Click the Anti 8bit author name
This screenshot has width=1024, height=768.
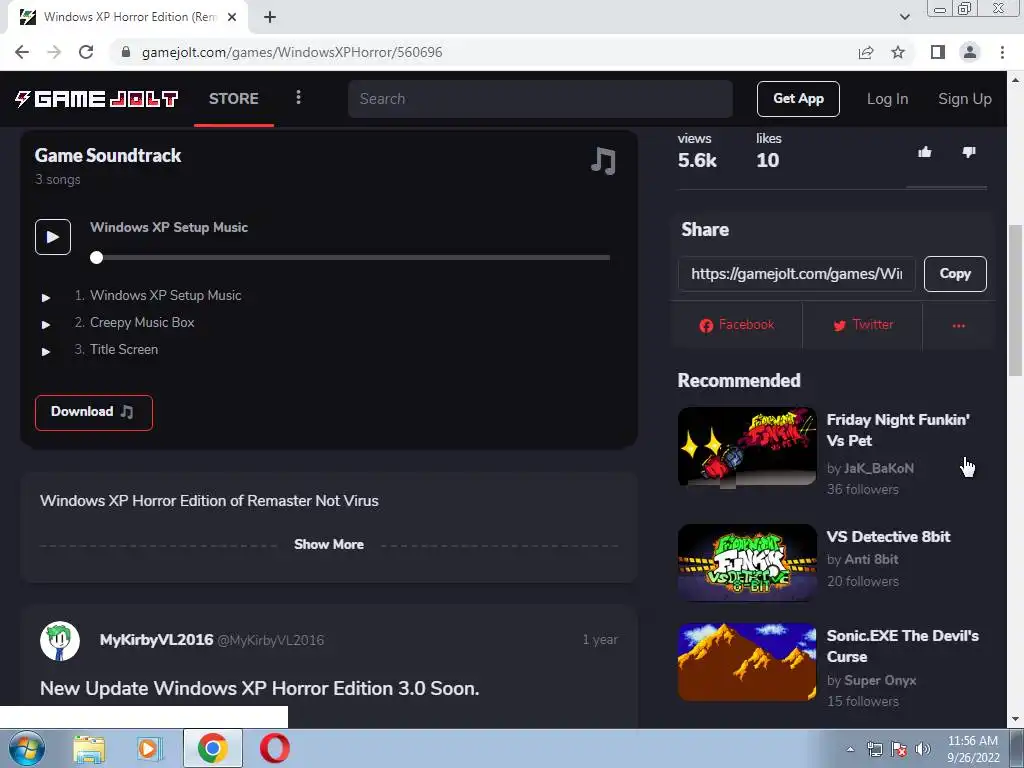[x=871, y=560]
